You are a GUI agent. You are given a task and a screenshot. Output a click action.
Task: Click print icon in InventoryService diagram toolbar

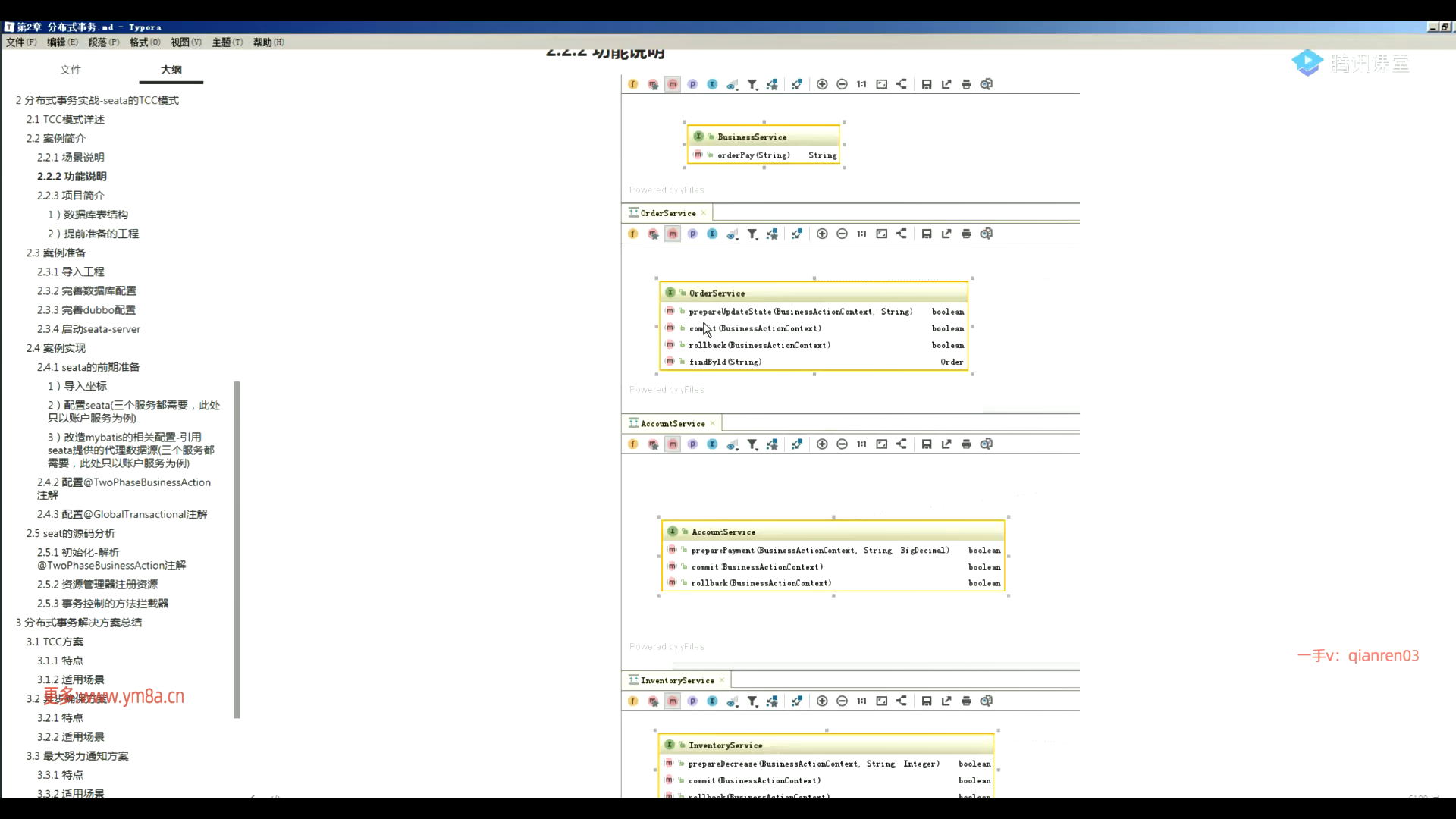[x=966, y=701]
